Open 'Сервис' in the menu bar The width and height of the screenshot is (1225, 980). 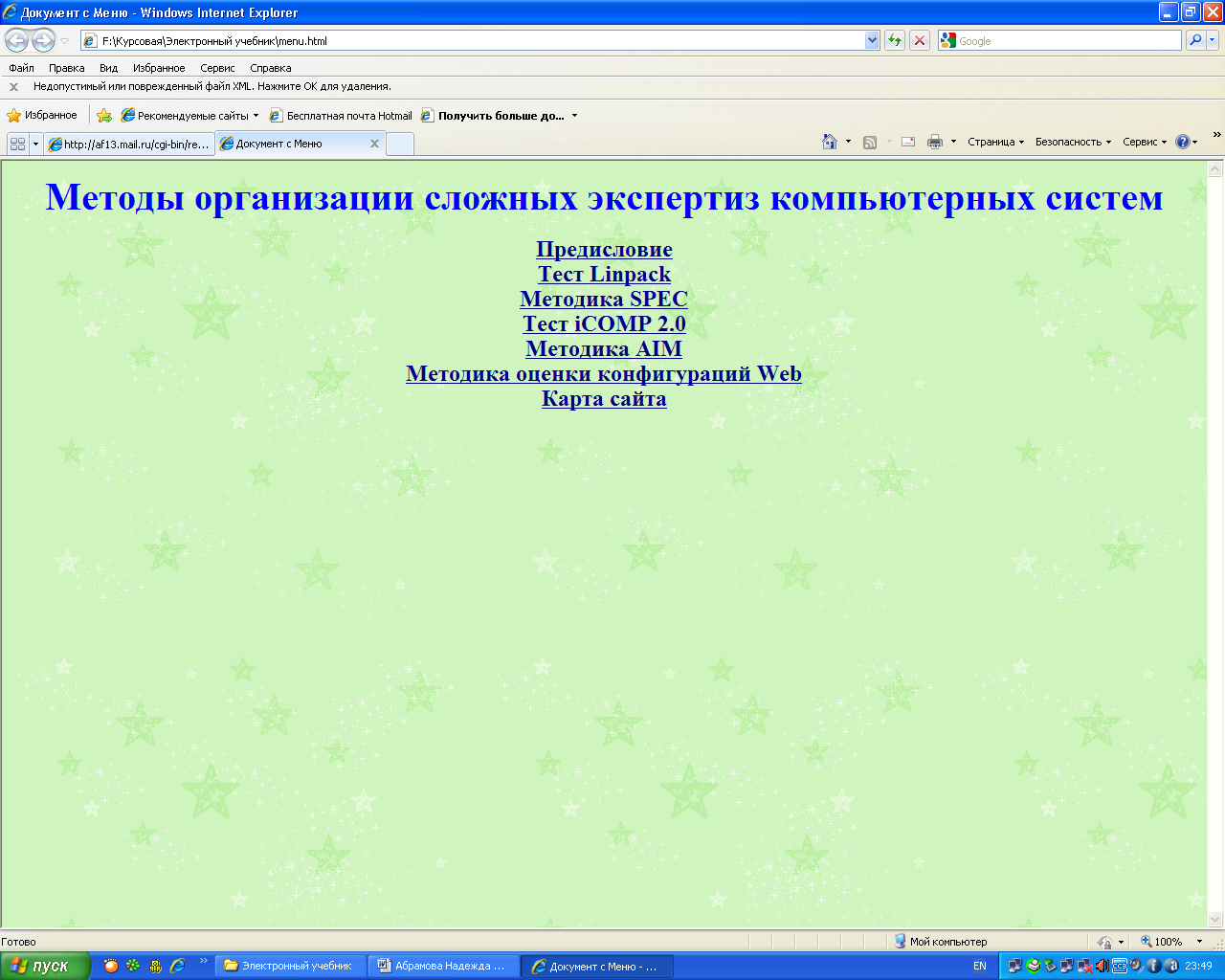(x=217, y=68)
